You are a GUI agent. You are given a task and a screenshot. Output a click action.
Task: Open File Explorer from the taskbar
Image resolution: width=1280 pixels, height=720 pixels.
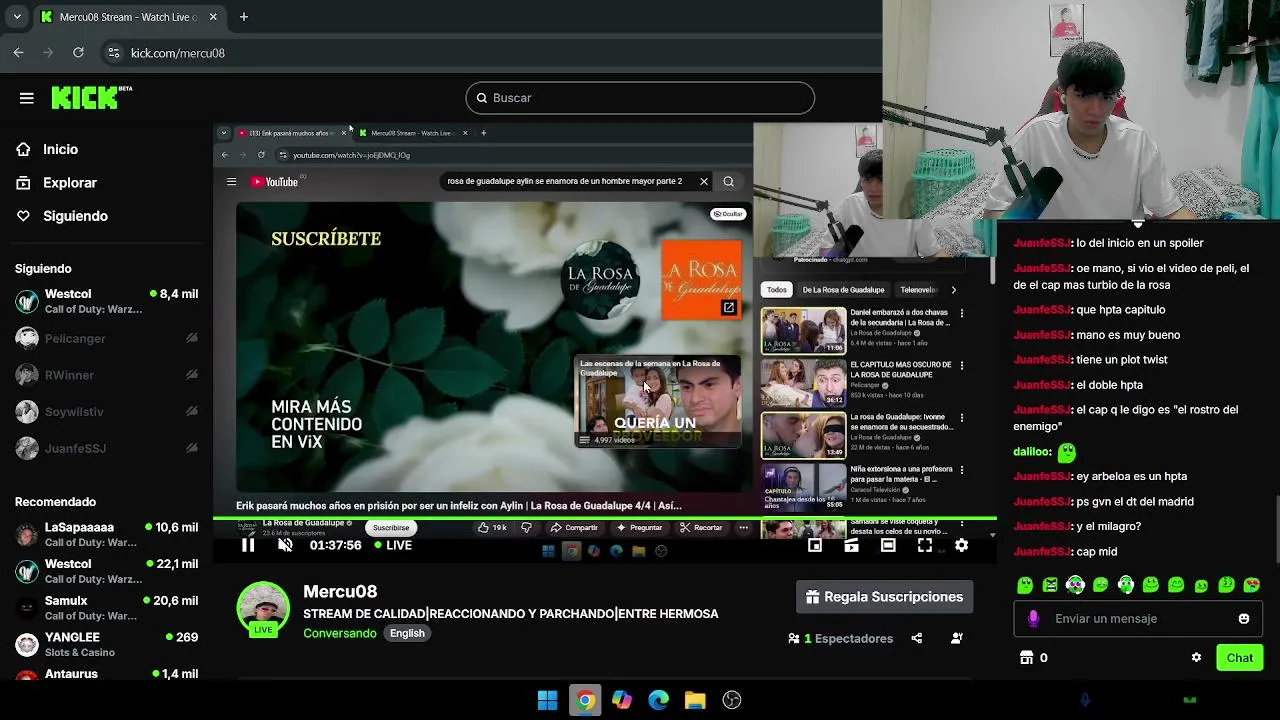pos(695,700)
